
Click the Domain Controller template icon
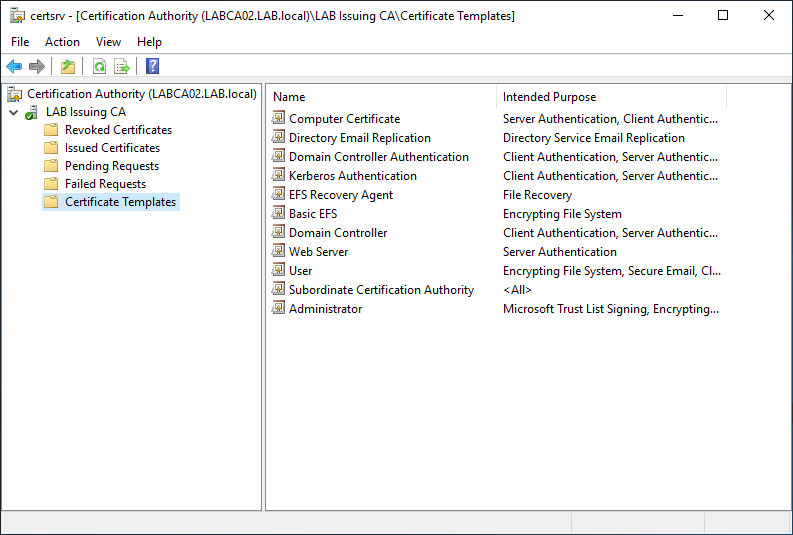click(x=278, y=232)
